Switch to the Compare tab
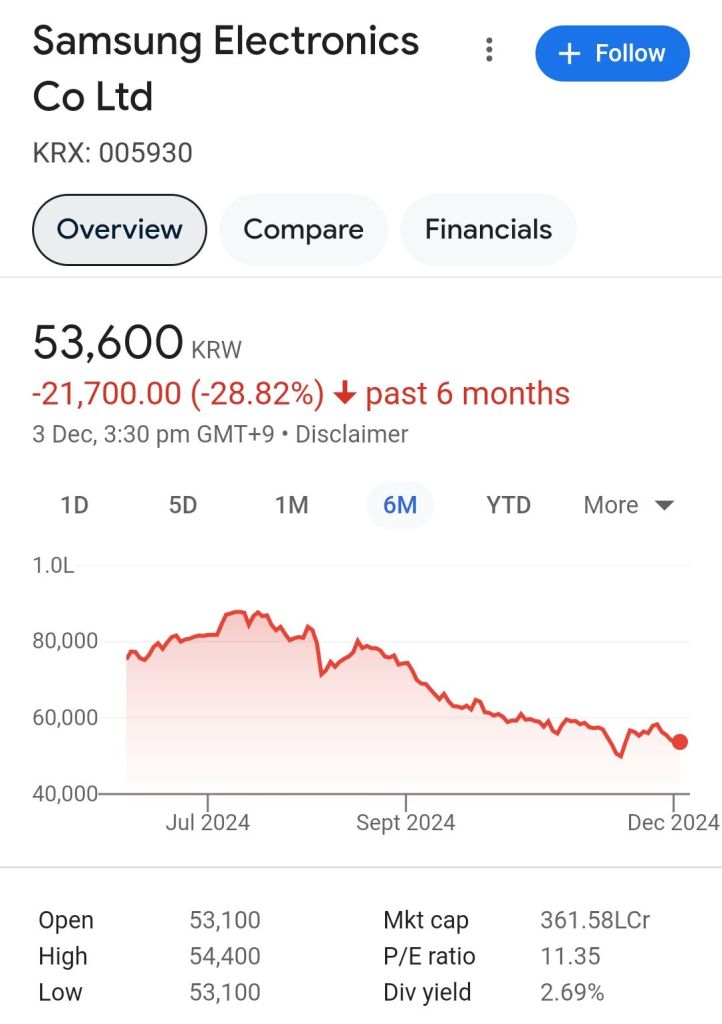 303,229
